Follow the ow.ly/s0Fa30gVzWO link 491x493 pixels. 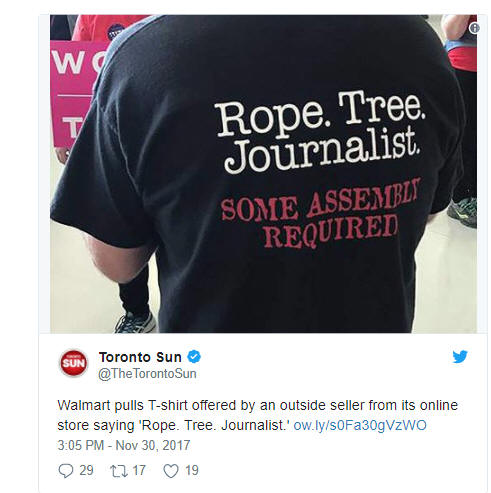tap(360, 425)
